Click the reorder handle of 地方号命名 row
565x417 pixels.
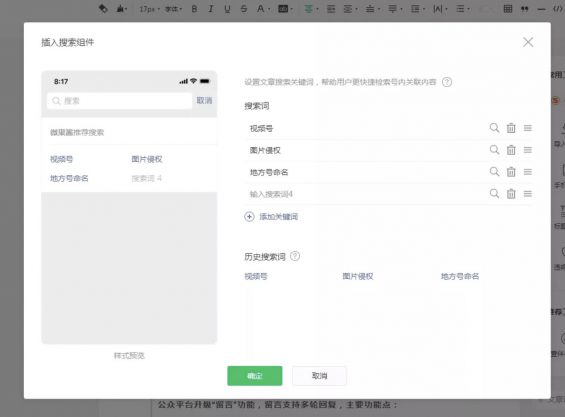click(528, 172)
